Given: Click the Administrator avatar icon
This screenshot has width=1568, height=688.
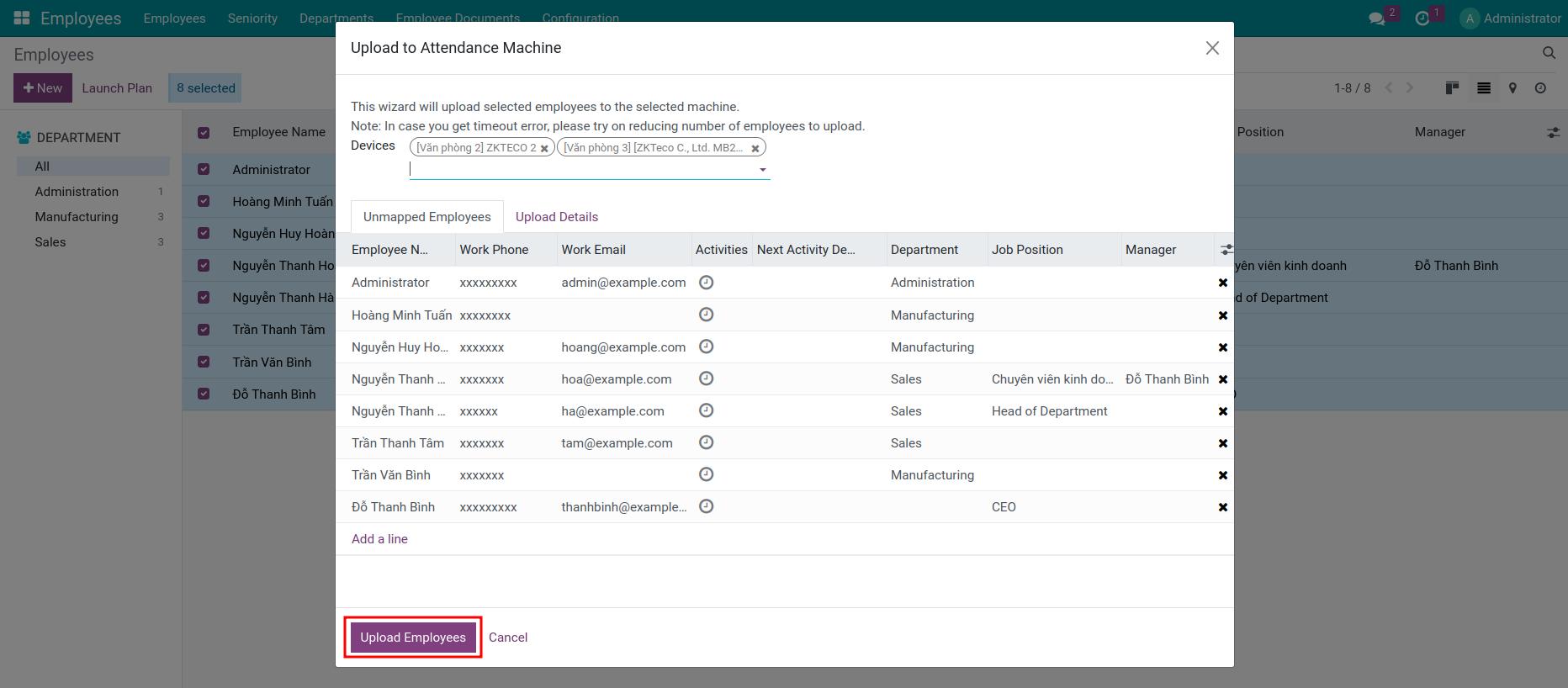Looking at the screenshot, I should (x=1470, y=19).
